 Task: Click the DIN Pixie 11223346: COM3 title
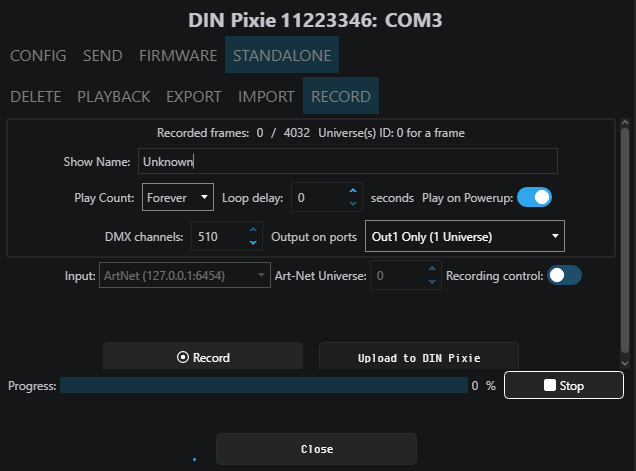[x=315, y=20]
